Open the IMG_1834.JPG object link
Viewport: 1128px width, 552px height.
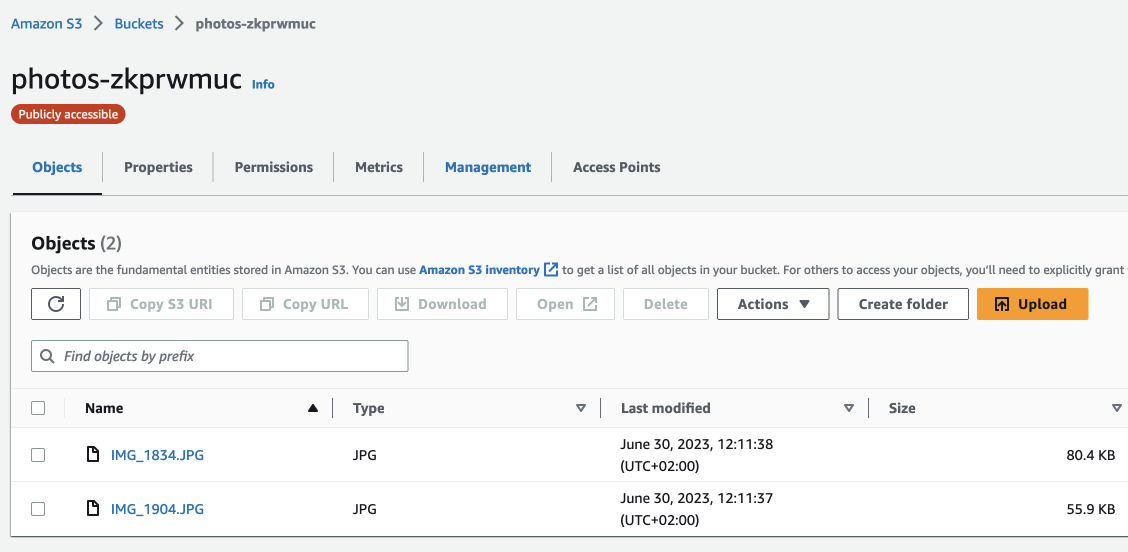tap(157, 455)
